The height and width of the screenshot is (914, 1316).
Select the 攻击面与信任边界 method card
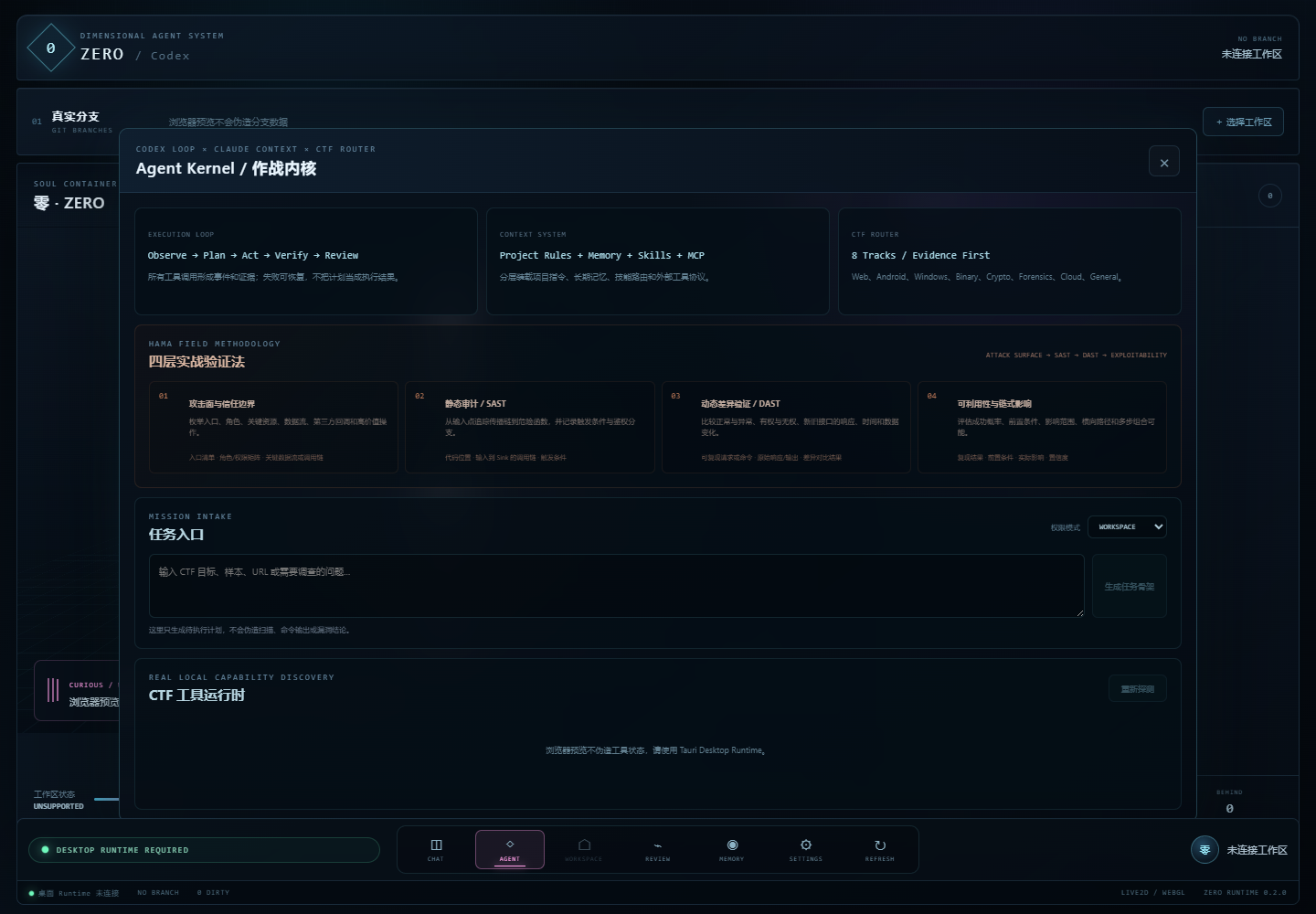point(273,427)
